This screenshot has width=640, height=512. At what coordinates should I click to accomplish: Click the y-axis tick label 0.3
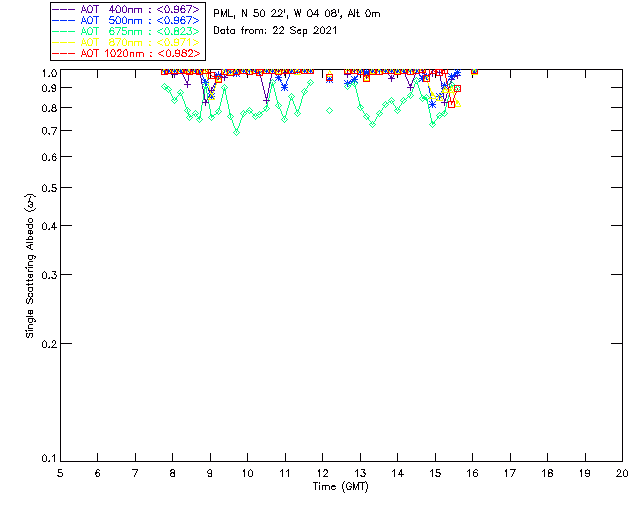click(49, 275)
